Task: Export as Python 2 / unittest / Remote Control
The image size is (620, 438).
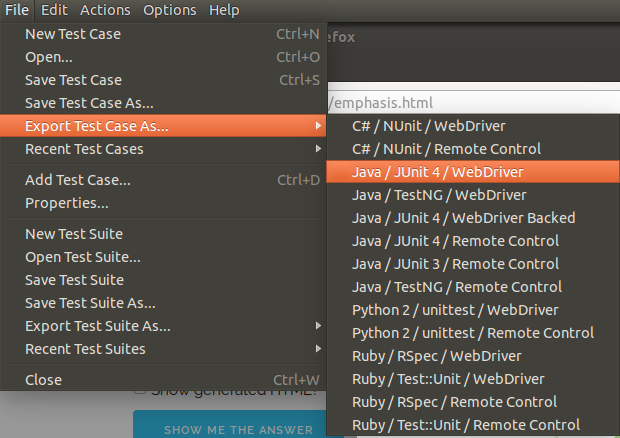Action: [x=473, y=332]
